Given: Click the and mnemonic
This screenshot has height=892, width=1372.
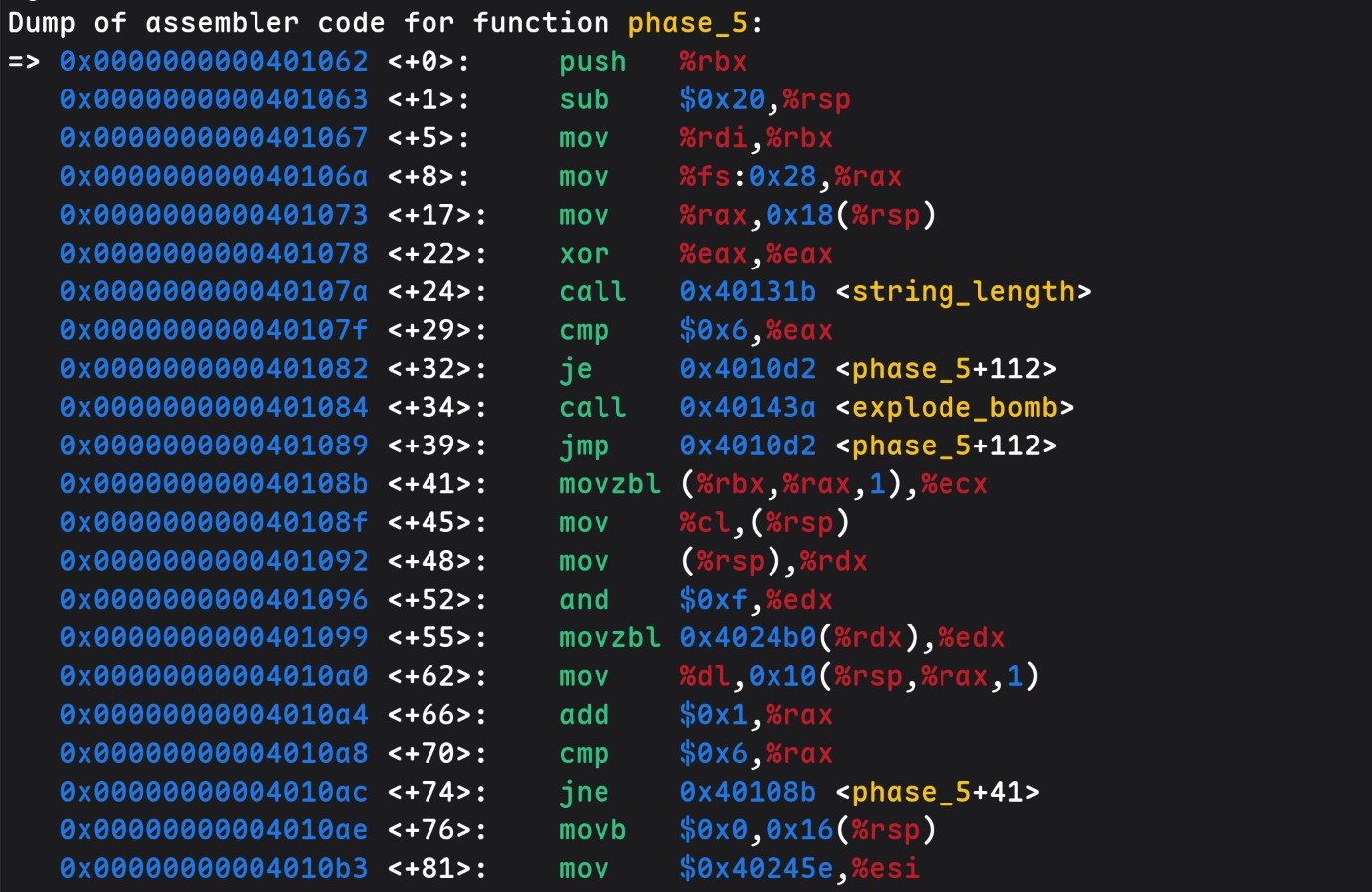Looking at the screenshot, I should [584, 600].
